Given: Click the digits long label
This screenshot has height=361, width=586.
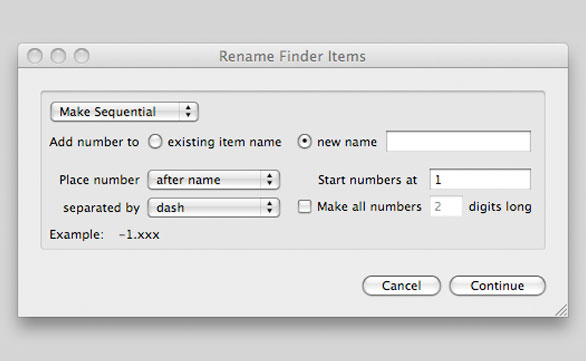Looking at the screenshot, I should point(500,207).
